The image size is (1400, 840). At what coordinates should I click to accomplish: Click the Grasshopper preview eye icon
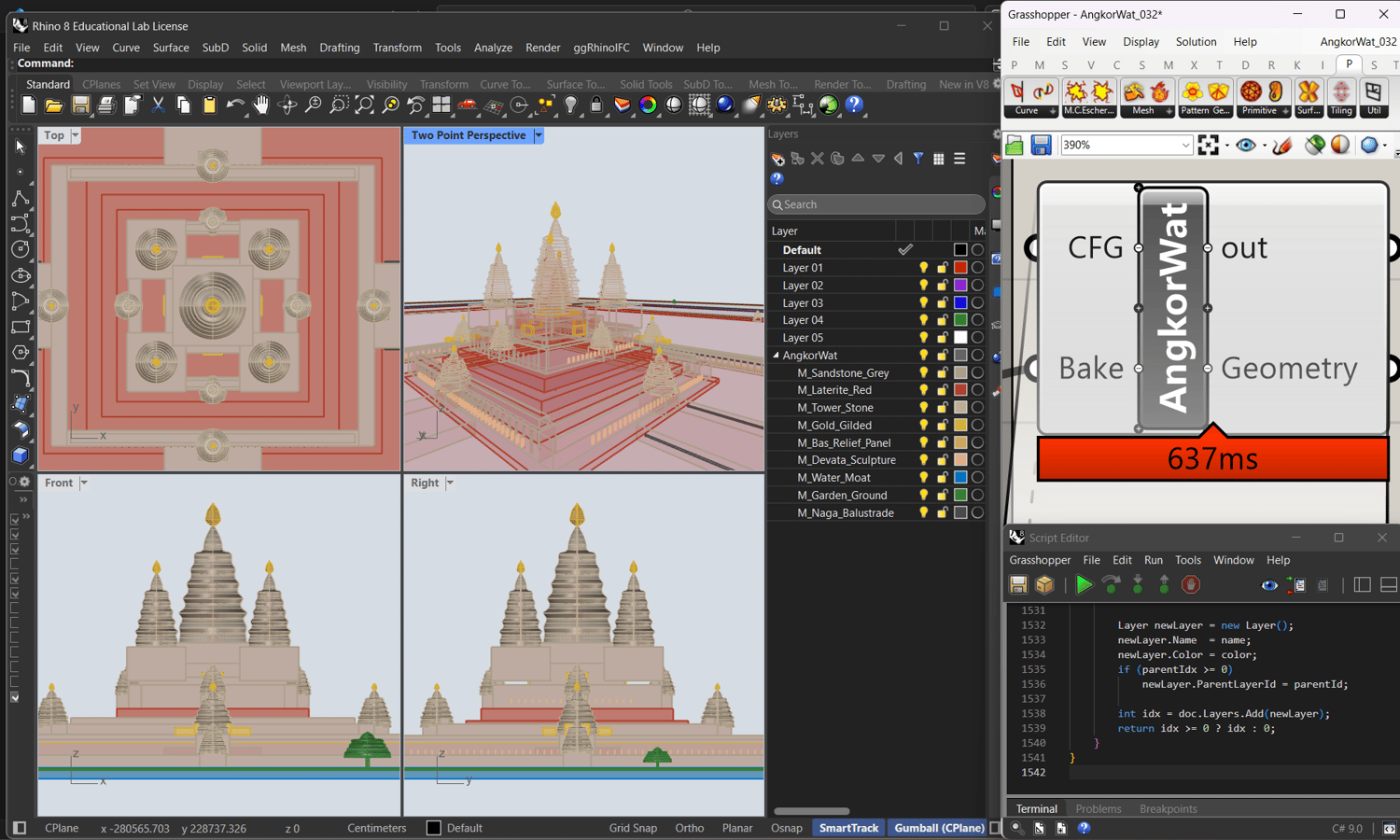click(x=1246, y=145)
